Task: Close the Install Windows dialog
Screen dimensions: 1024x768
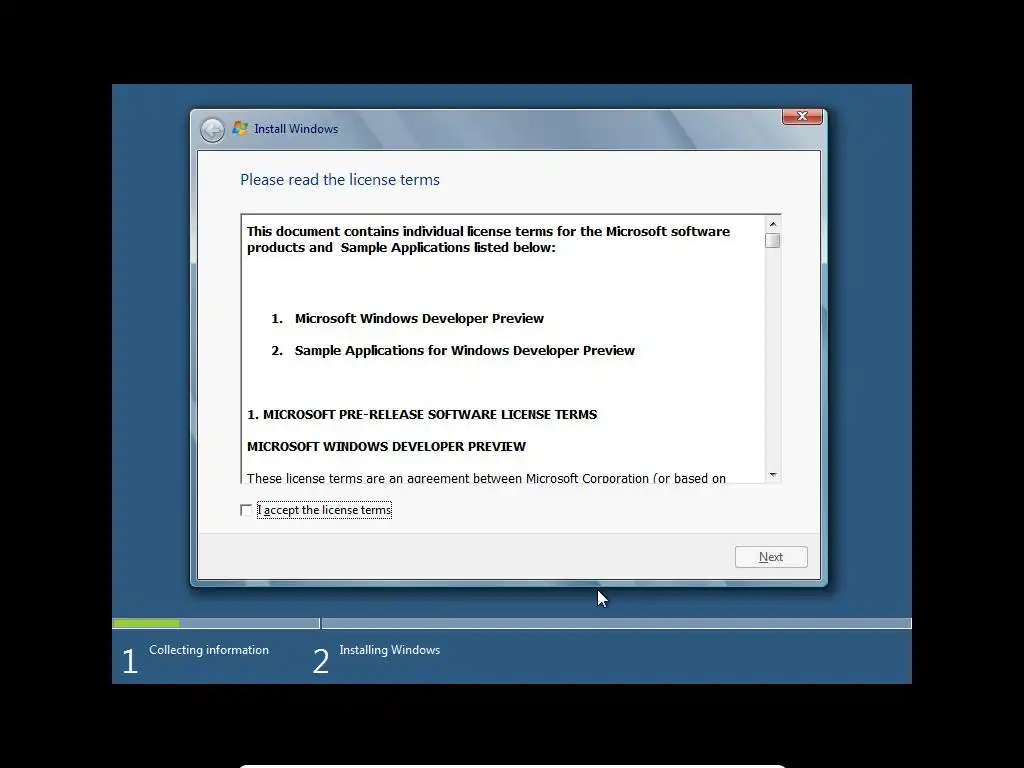Action: (x=802, y=116)
